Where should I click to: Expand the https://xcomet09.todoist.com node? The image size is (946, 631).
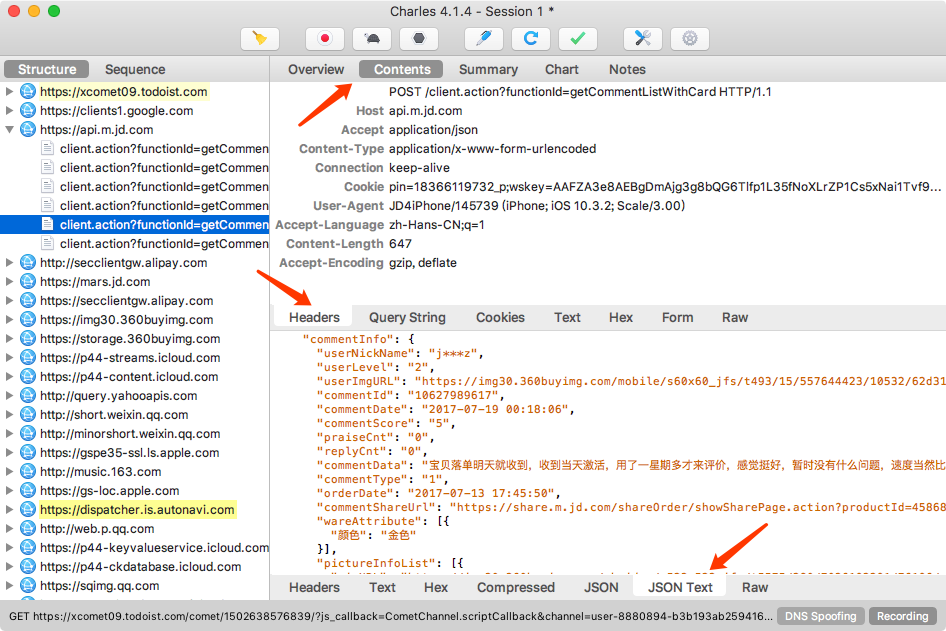11,92
